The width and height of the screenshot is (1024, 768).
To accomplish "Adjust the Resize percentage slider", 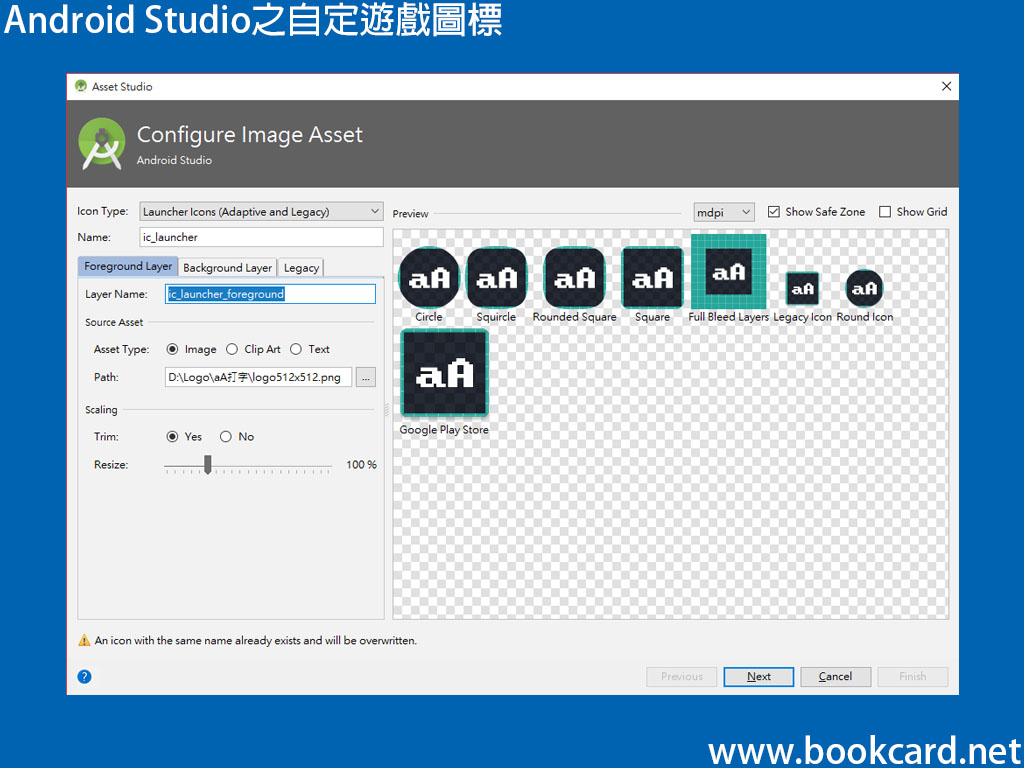I will pos(207,464).
